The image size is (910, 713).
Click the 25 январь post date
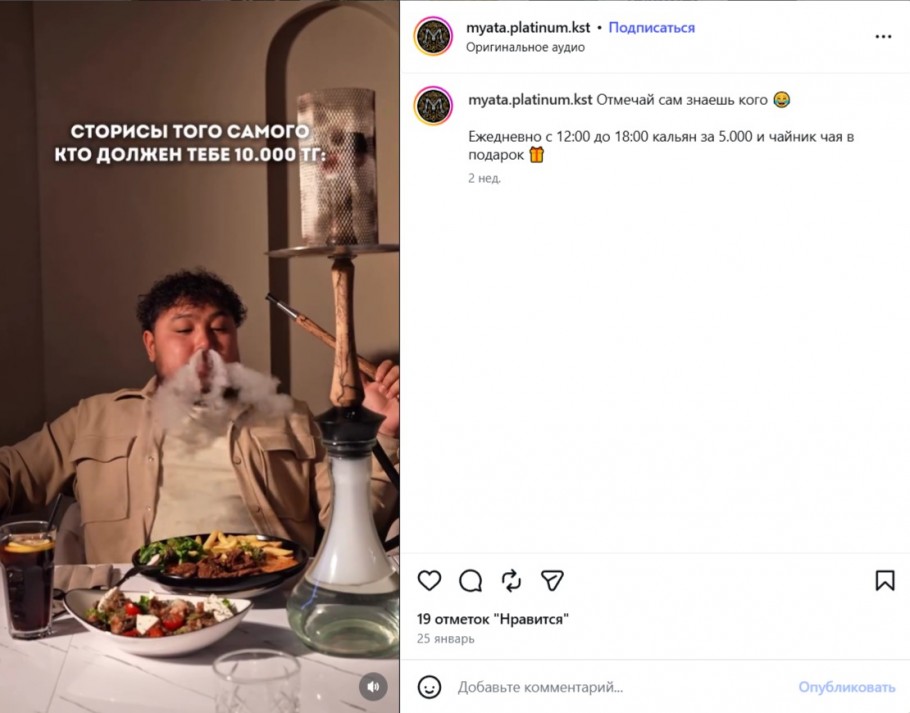pos(446,639)
